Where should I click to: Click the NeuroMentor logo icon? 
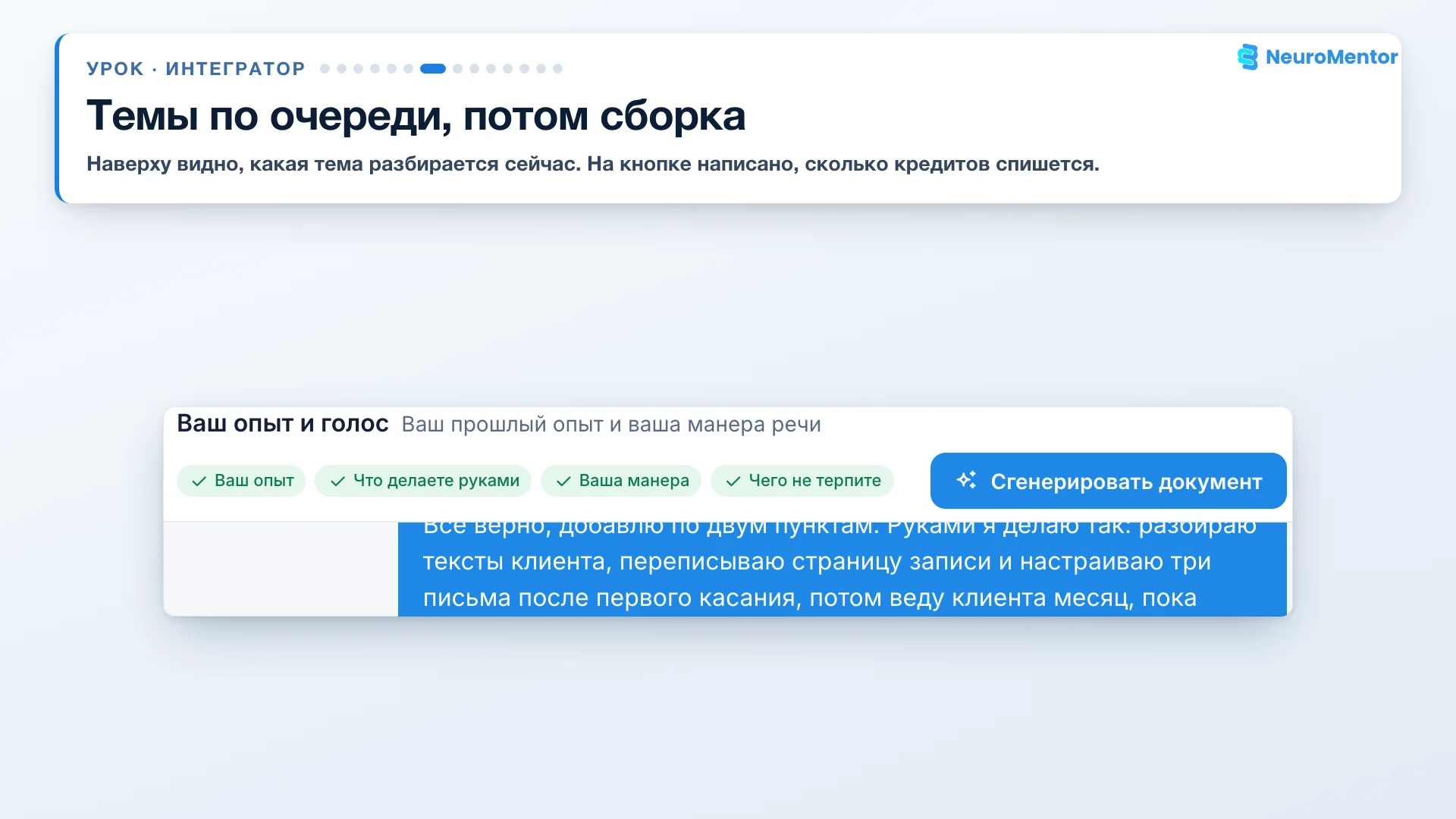point(1247,57)
